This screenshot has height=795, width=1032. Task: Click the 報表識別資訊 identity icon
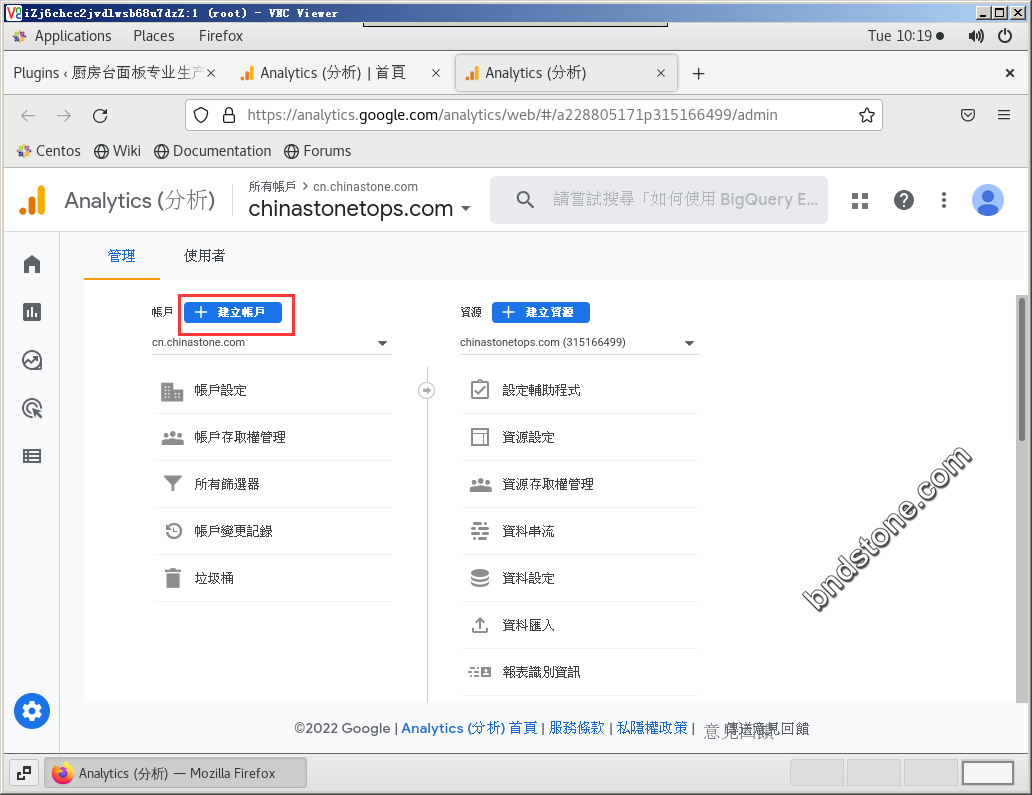[x=480, y=672]
